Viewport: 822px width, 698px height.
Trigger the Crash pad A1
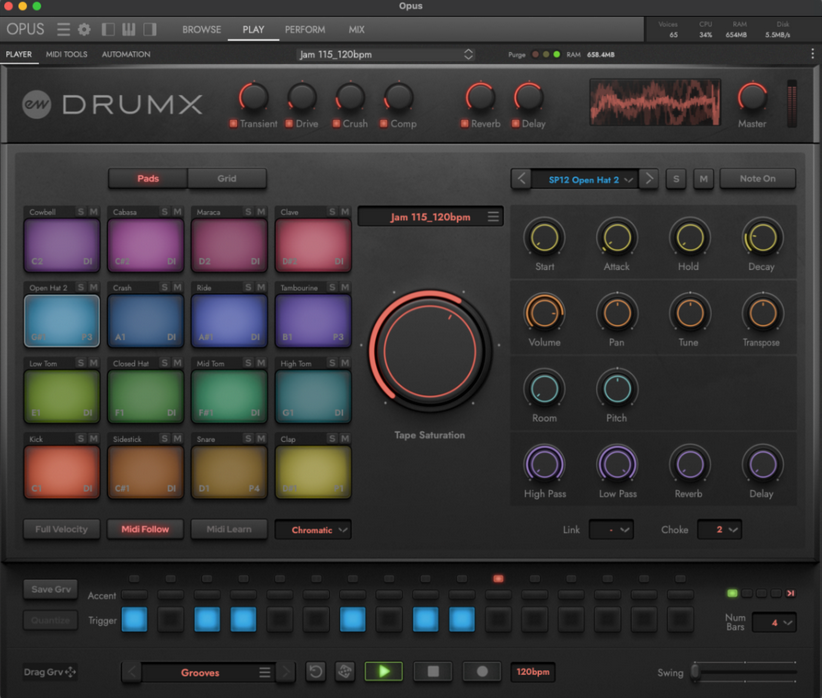click(x=146, y=320)
